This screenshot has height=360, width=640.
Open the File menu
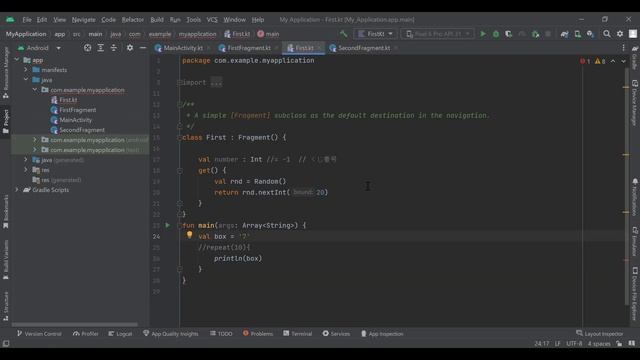27,20
